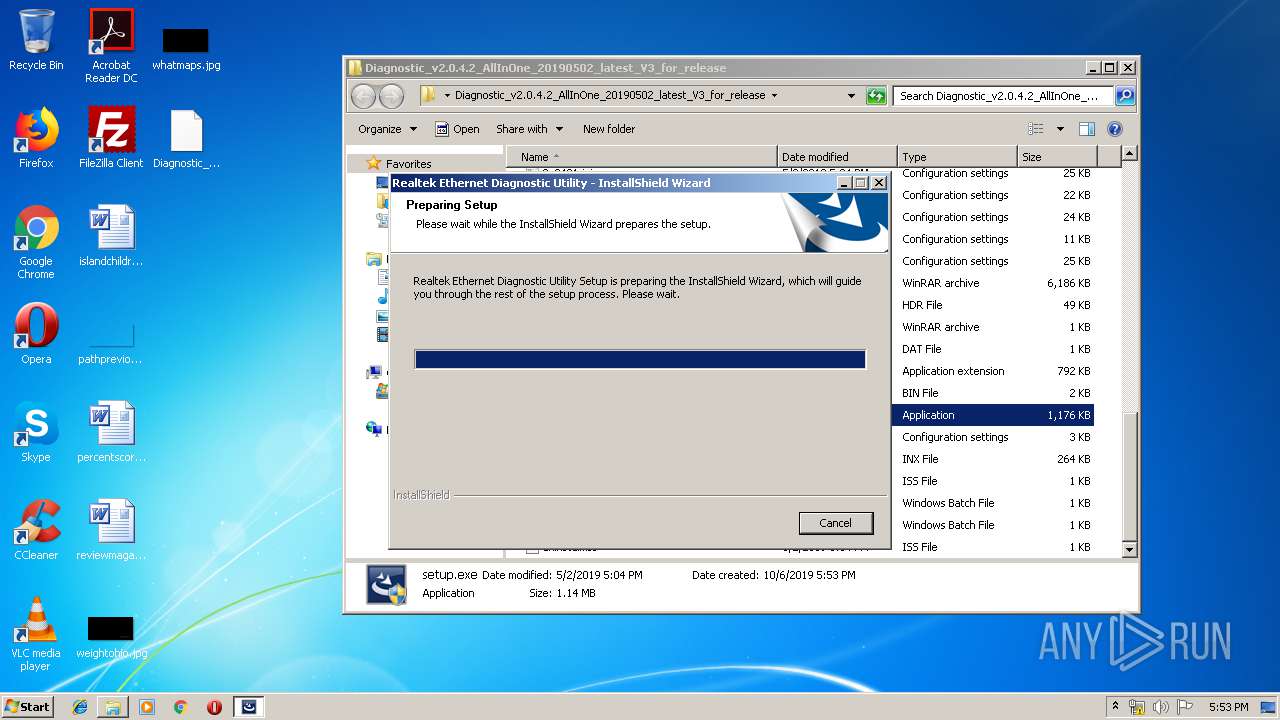Open Acrobat Reader DC shortcut

(x=111, y=46)
